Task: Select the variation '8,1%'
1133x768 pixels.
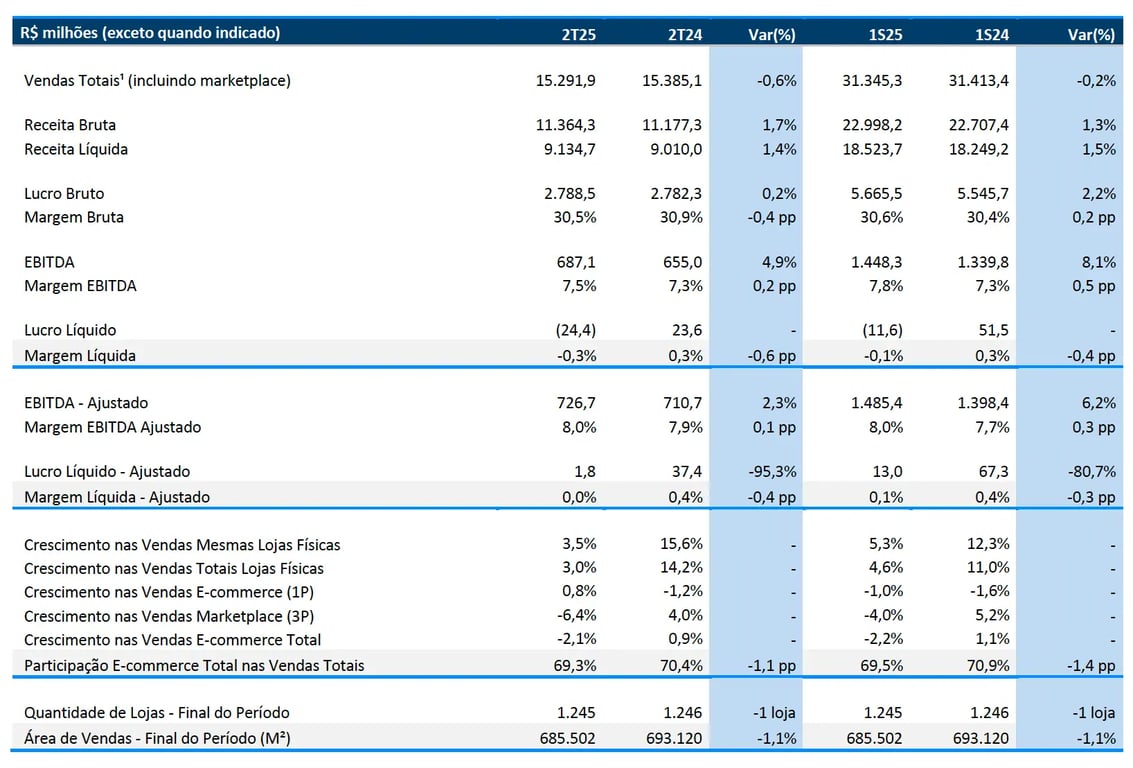Action: click(1098, 262)
